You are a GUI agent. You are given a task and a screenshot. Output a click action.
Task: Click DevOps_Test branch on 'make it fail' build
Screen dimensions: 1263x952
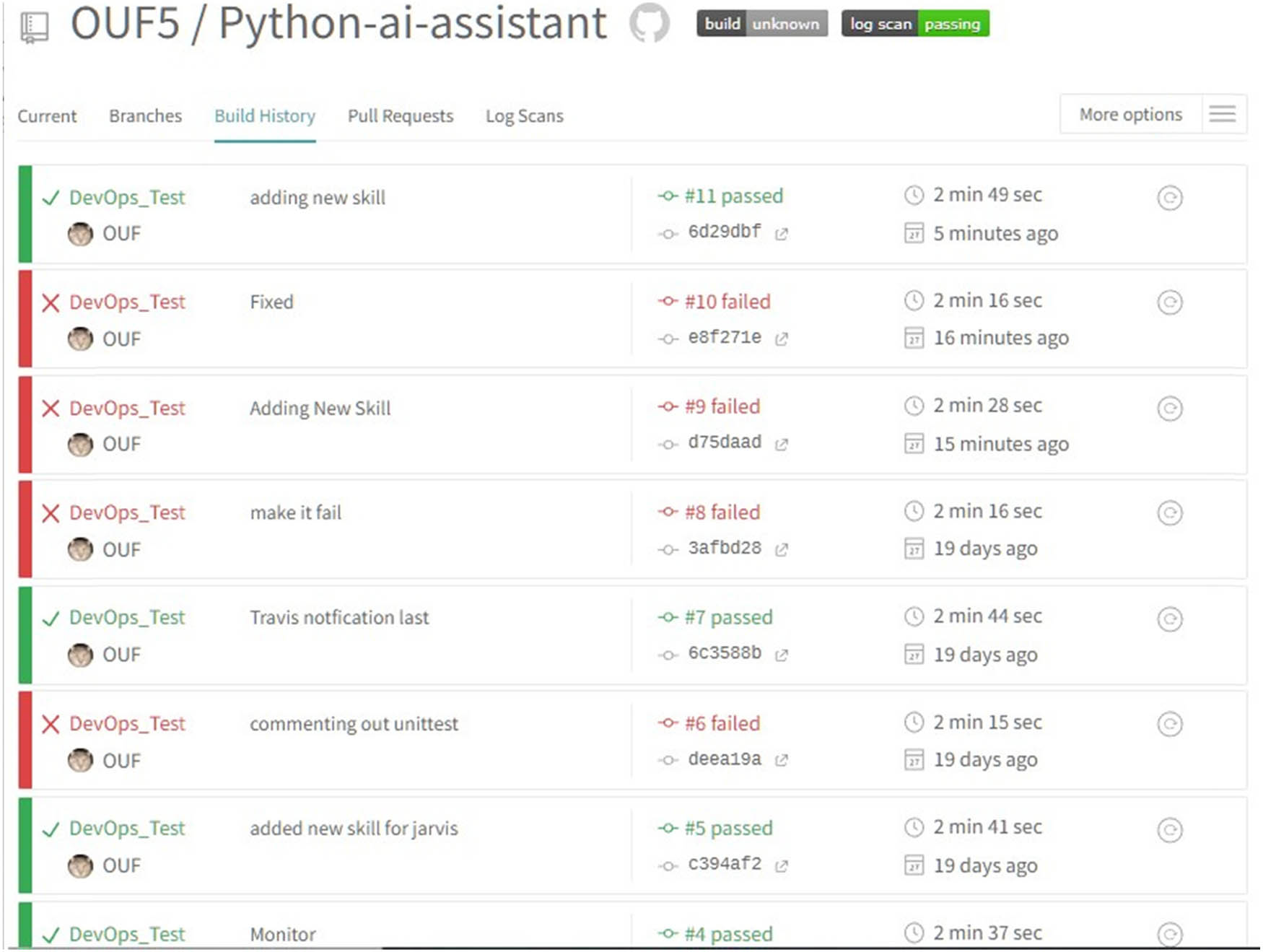[x=127, y=512]
